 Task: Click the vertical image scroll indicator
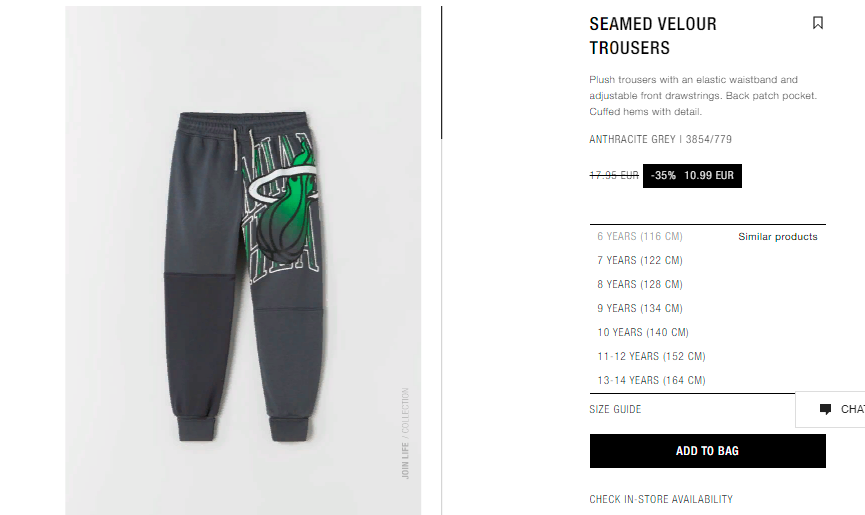(441, 72)
